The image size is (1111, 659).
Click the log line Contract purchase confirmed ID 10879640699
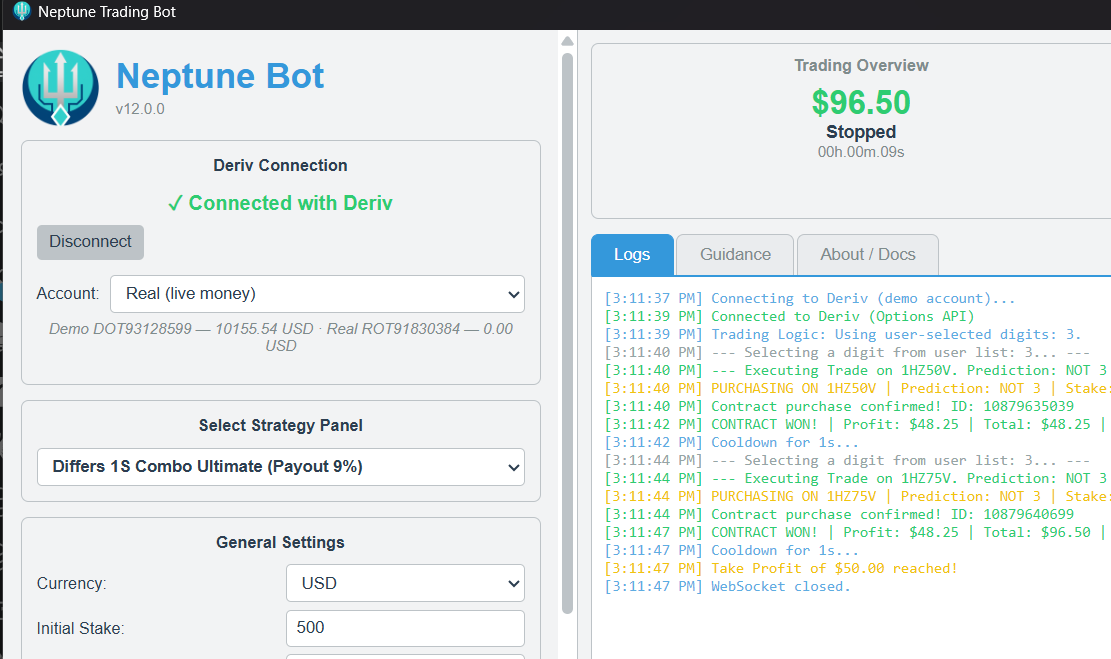click(x=839, y=514)
